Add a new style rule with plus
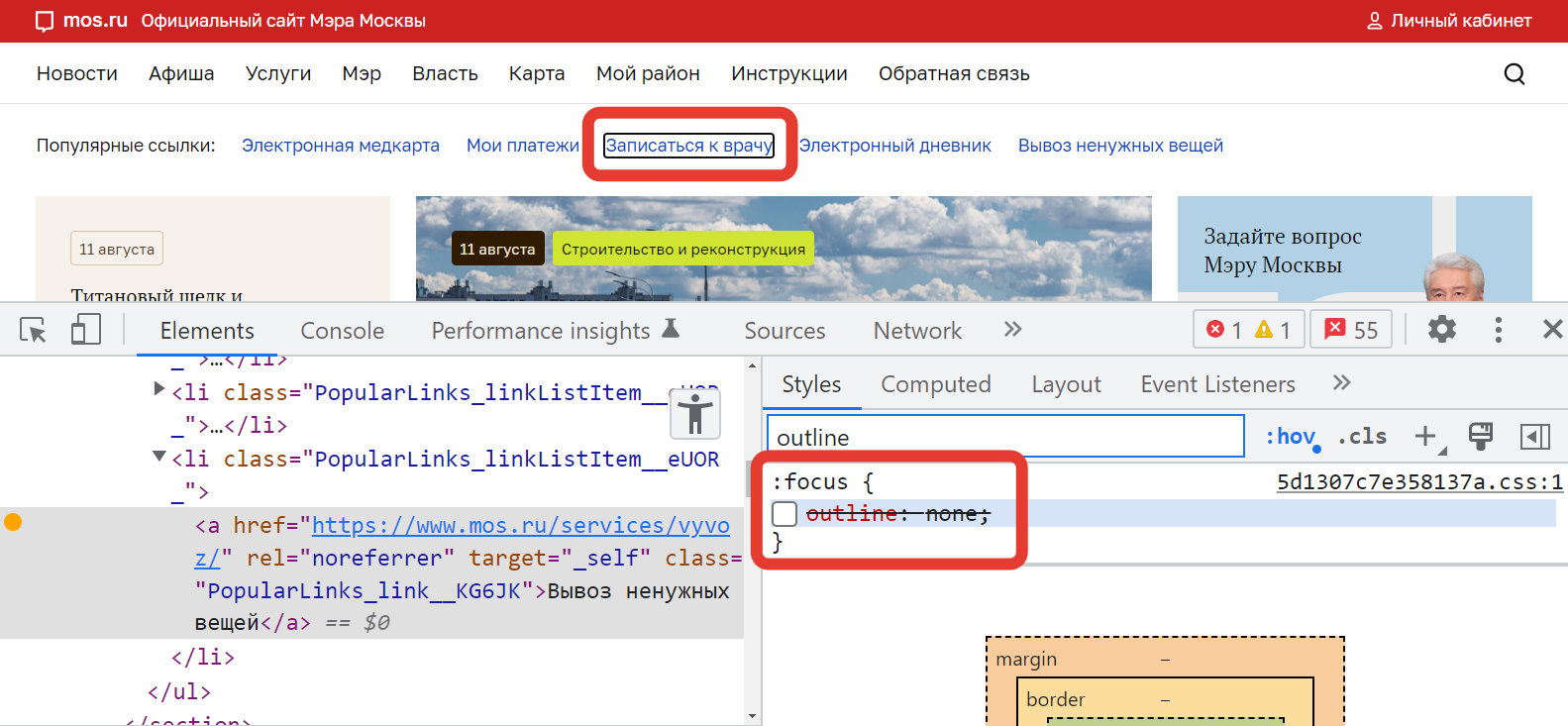 [x=1425, y=437]
